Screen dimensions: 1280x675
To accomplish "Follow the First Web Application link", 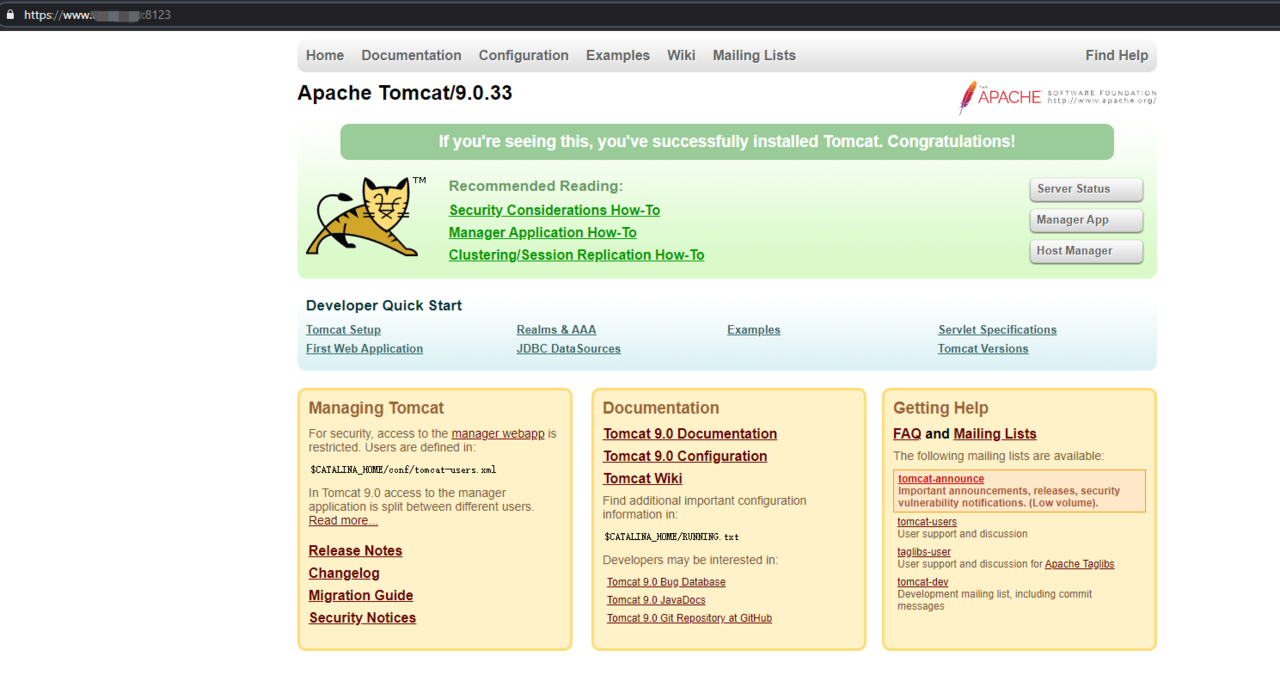I will (x=364, y=349).
